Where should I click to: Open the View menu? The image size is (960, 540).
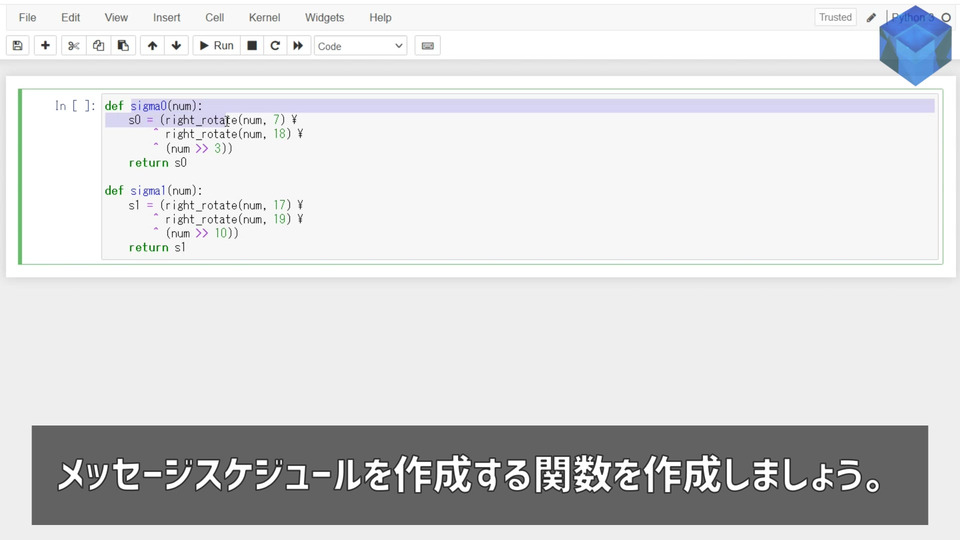[116, 18]
